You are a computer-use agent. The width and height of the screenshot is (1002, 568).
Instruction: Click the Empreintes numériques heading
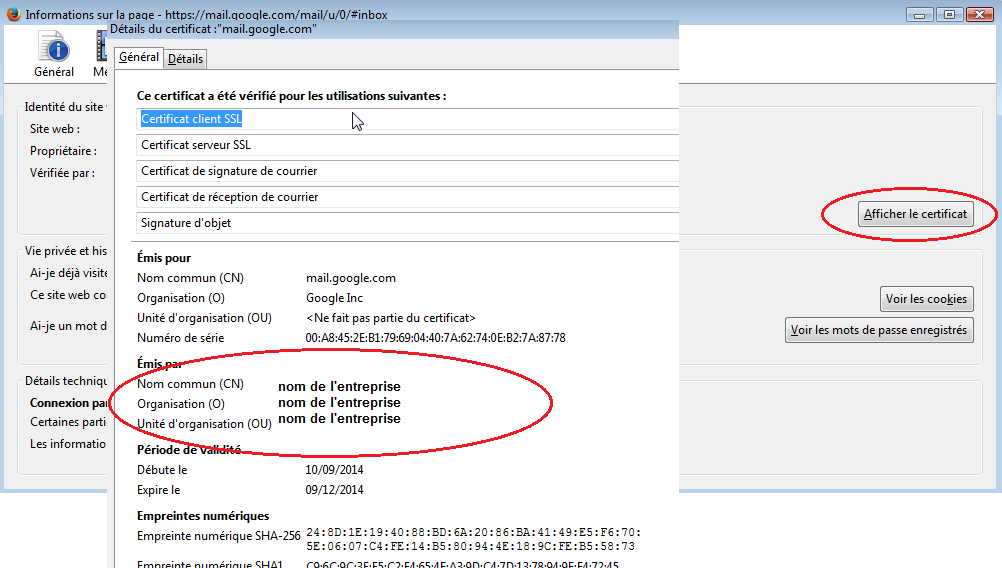tap(203, 516)
